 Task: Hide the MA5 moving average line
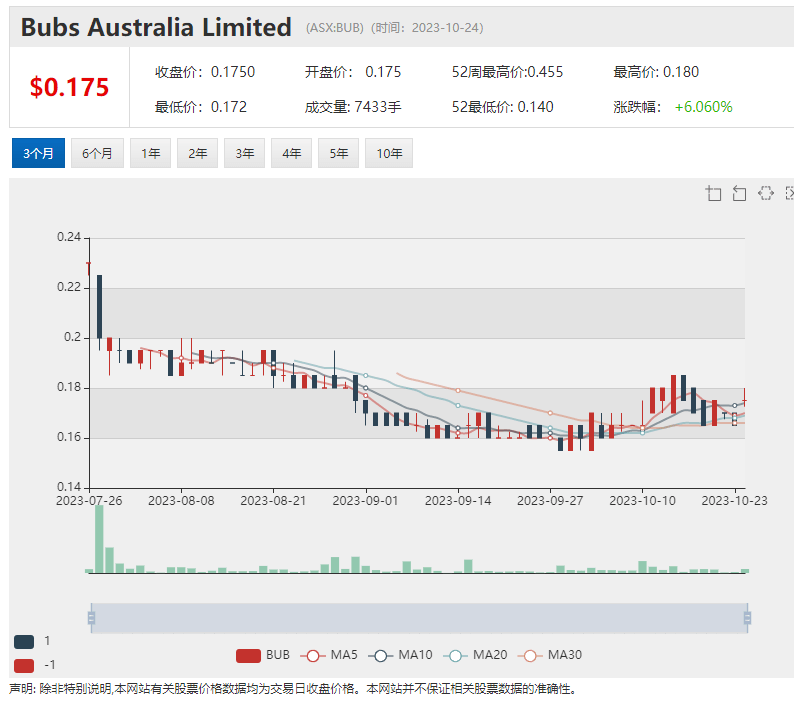coord(330,655)
